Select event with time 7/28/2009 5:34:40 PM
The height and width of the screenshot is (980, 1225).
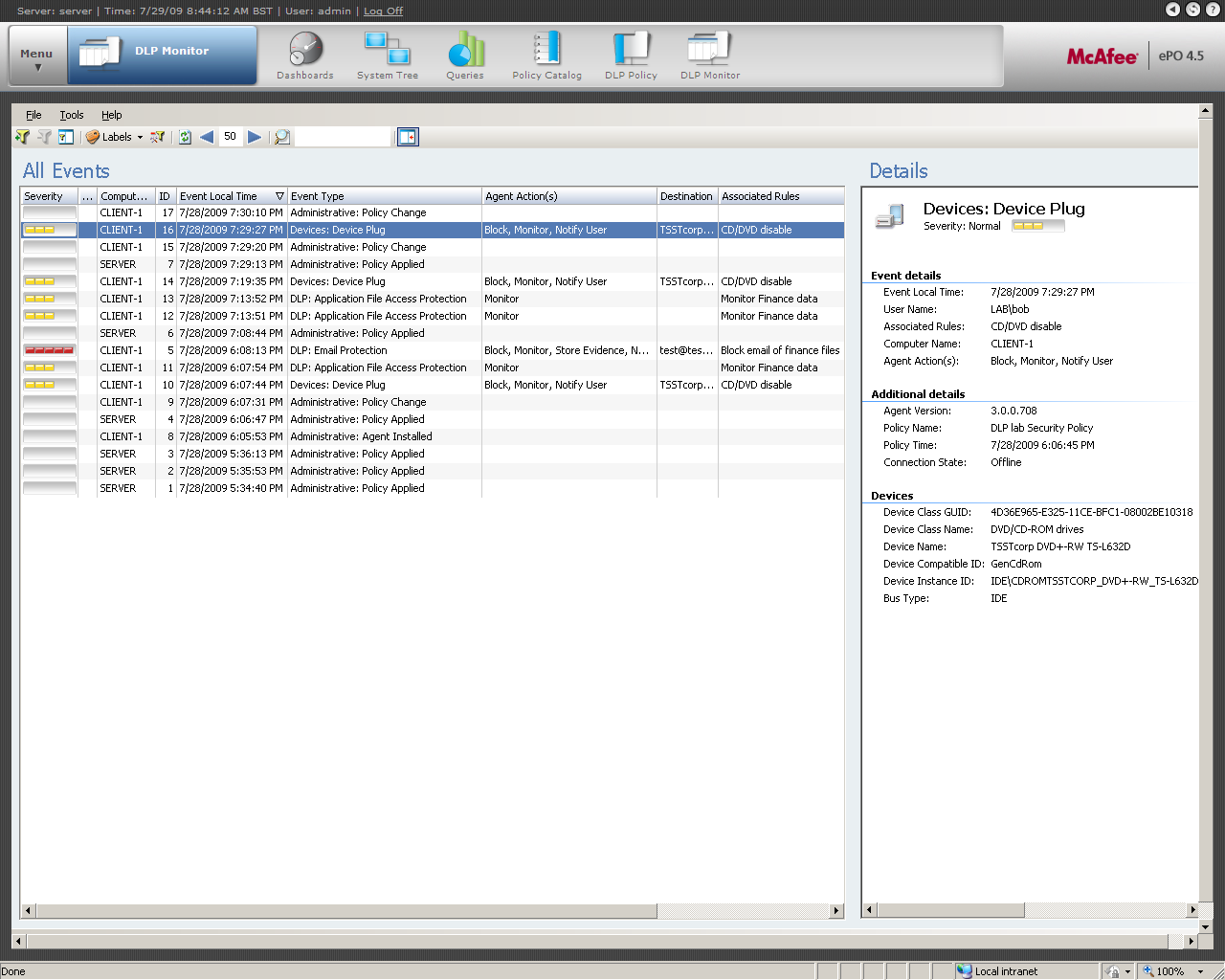(433, 488)
